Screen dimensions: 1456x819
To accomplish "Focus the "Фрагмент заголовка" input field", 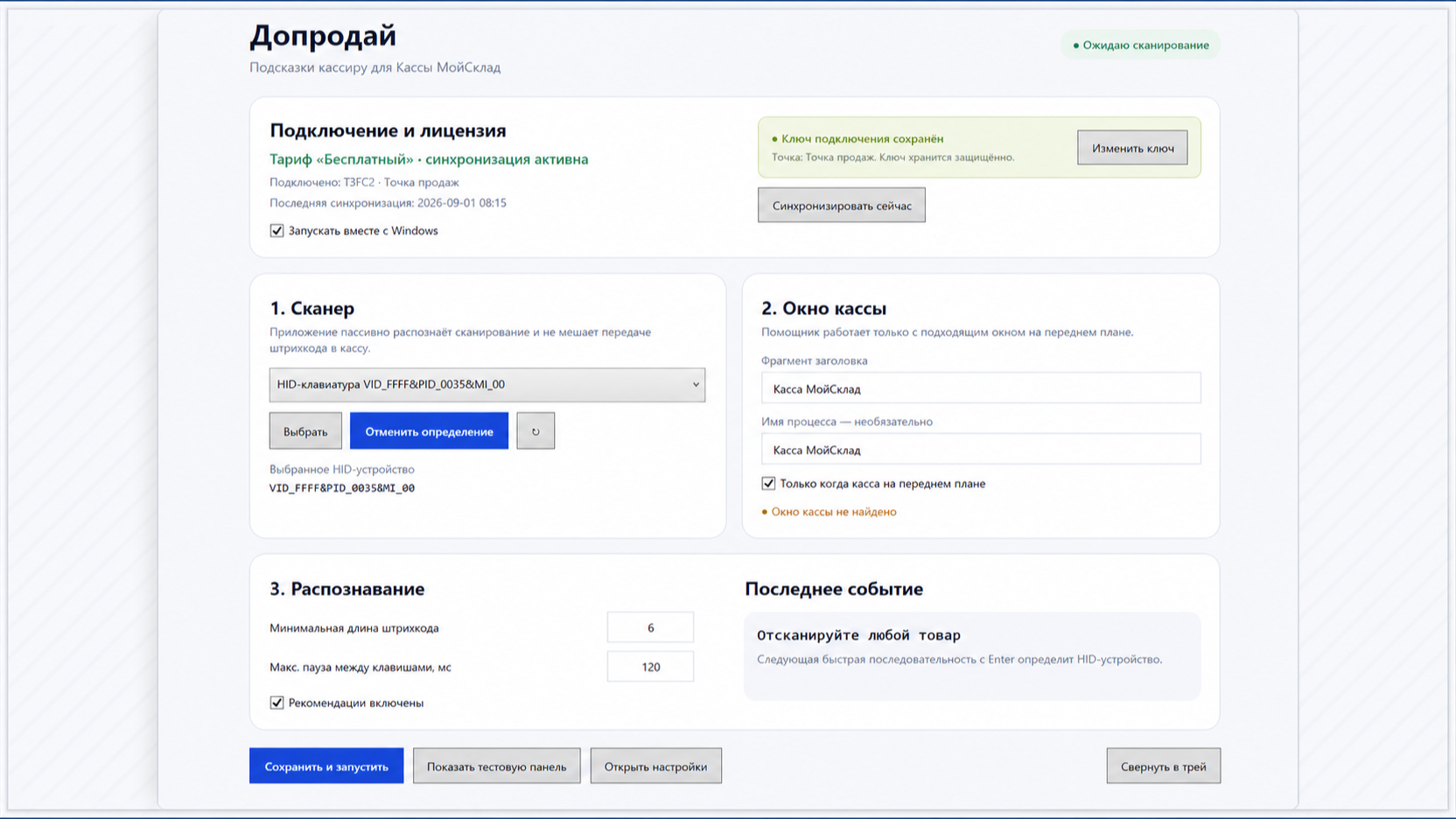I will 981,388.
